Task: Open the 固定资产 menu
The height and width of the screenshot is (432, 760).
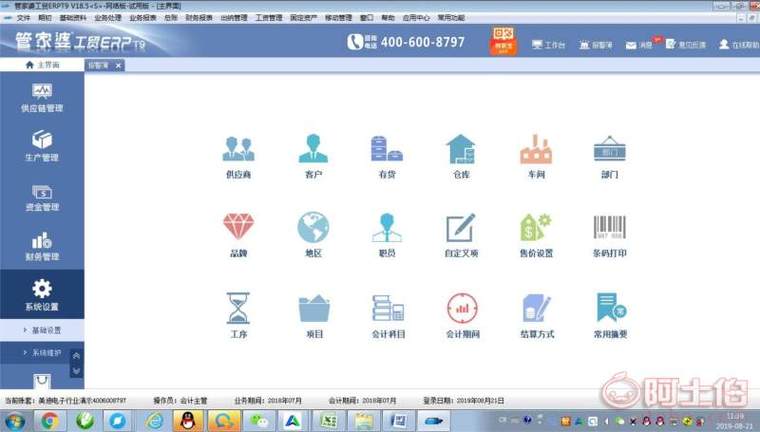Action: pos(303,17)
